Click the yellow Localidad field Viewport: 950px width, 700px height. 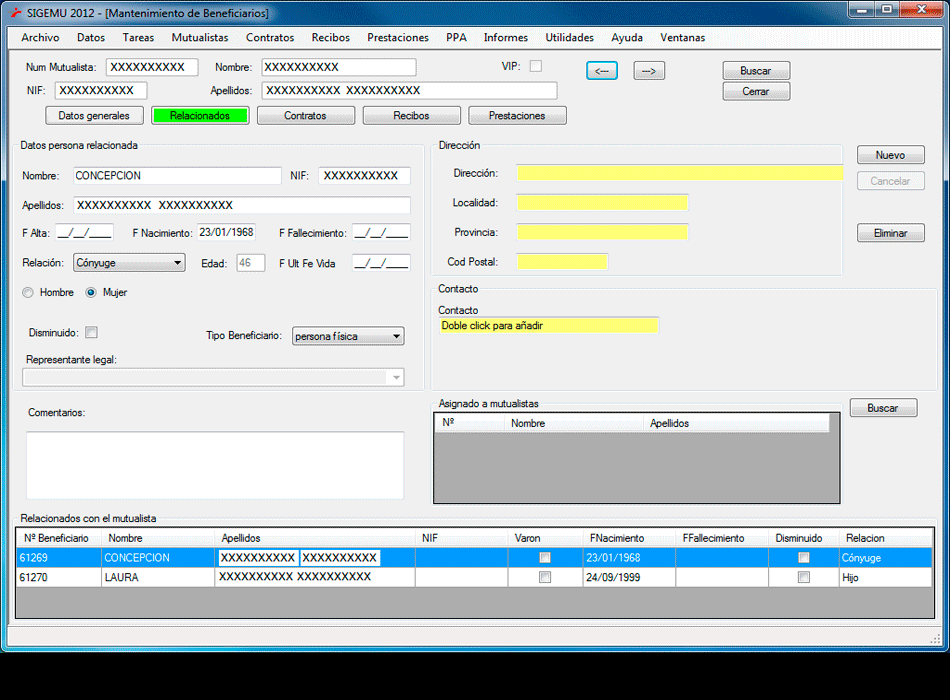click(602, 202)
